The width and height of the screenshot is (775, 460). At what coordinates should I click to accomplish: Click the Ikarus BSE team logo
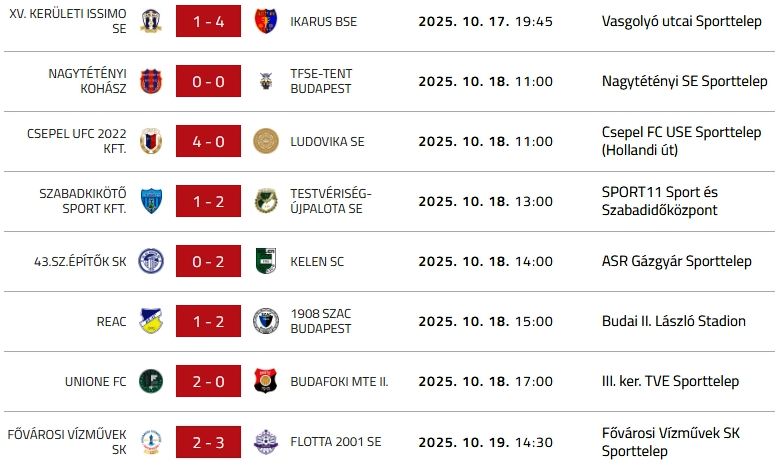tap(265, 21)
